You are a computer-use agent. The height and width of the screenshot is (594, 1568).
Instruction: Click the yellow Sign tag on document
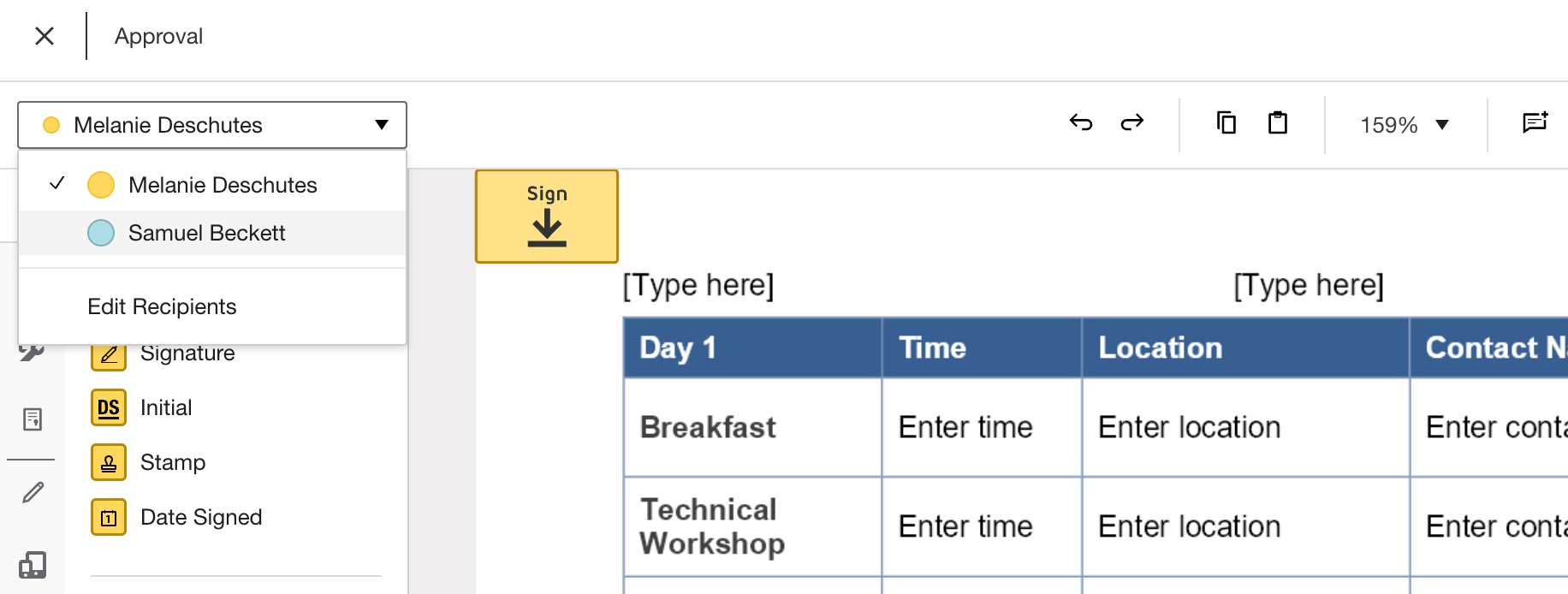(x=547, y=217)
